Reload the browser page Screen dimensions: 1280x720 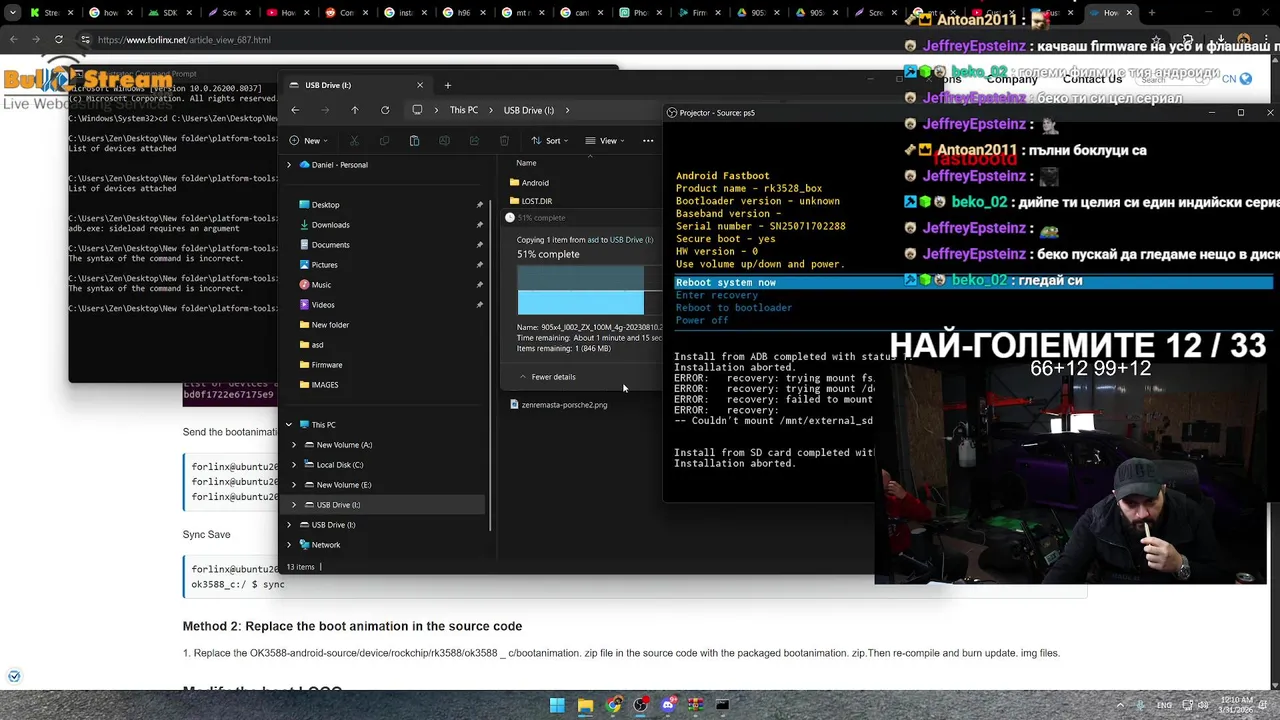59,40
